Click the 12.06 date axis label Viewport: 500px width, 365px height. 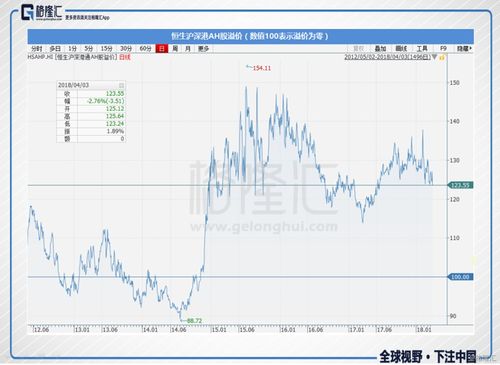pyautogui.click(x=41, y=330)
